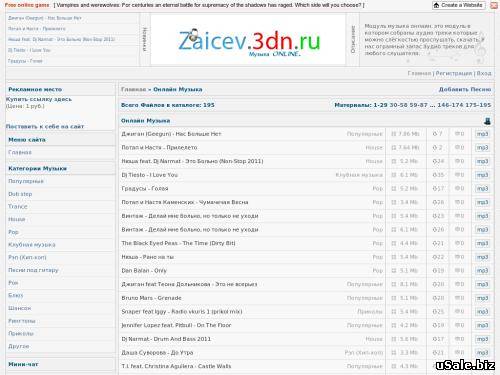Image resolution: width=500 pixels, height=375 pixels.
Task: Jump to last materials page 175-195
Action: 478,105
